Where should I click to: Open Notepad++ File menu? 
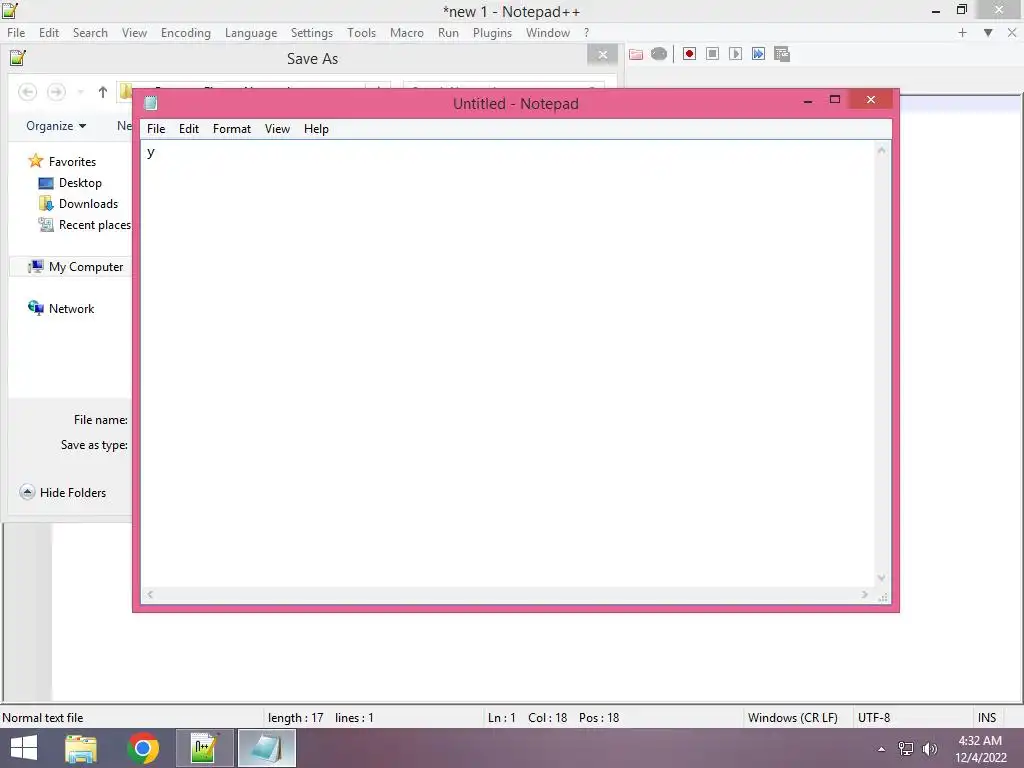[x=16, y=33]
